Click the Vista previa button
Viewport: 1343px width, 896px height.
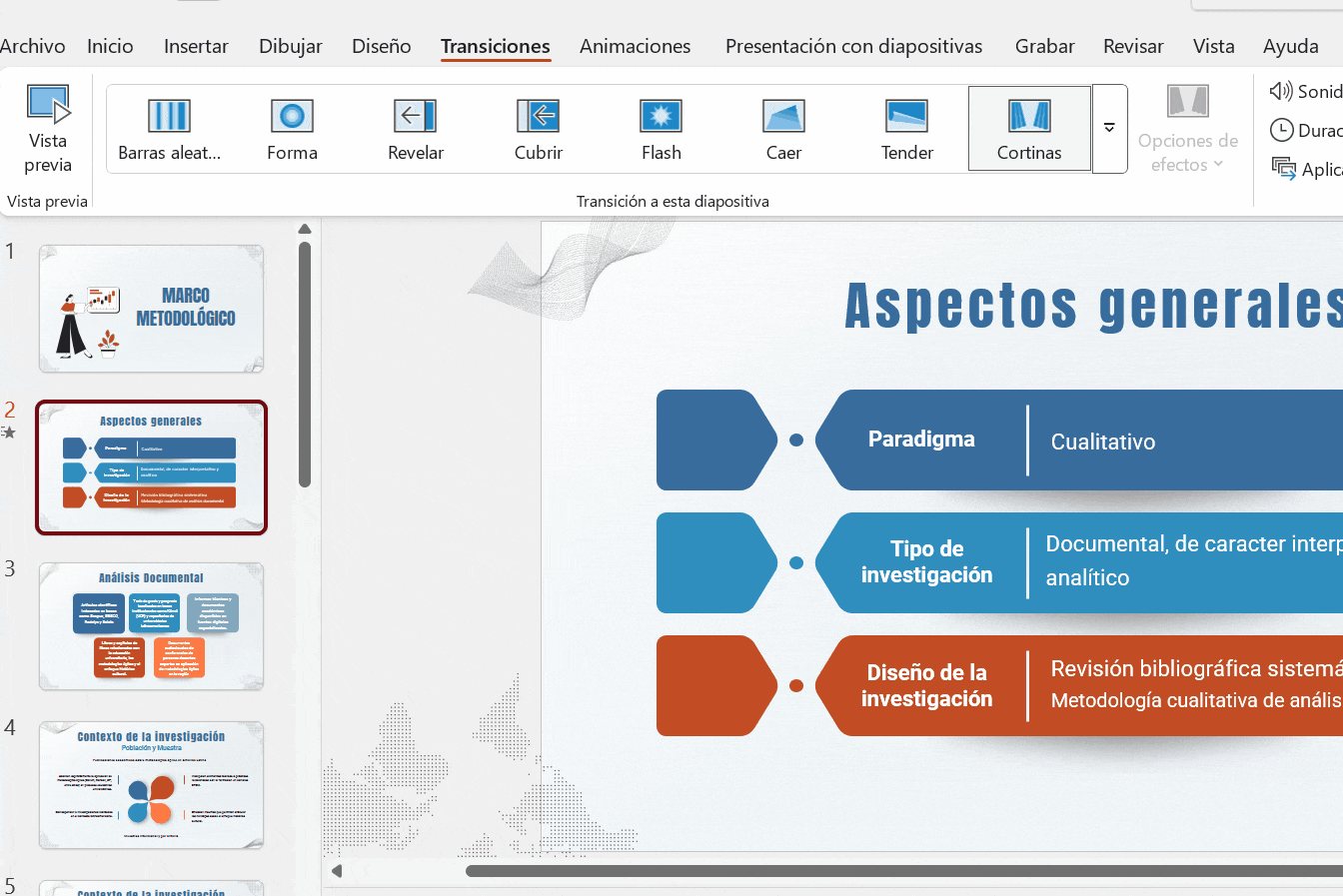pos(48,130)
